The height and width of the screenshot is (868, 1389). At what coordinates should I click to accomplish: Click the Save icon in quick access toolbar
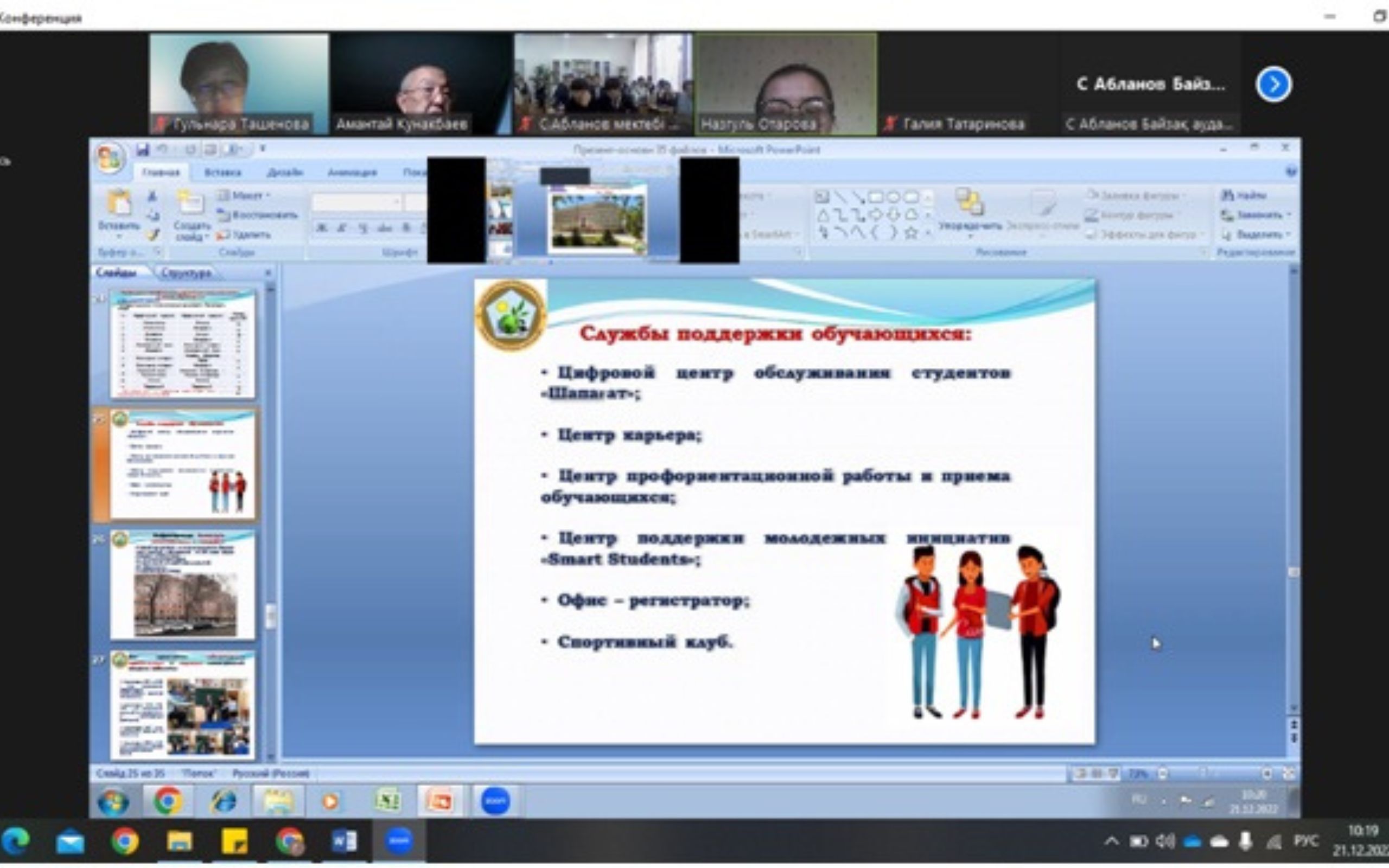pos(142,150)
